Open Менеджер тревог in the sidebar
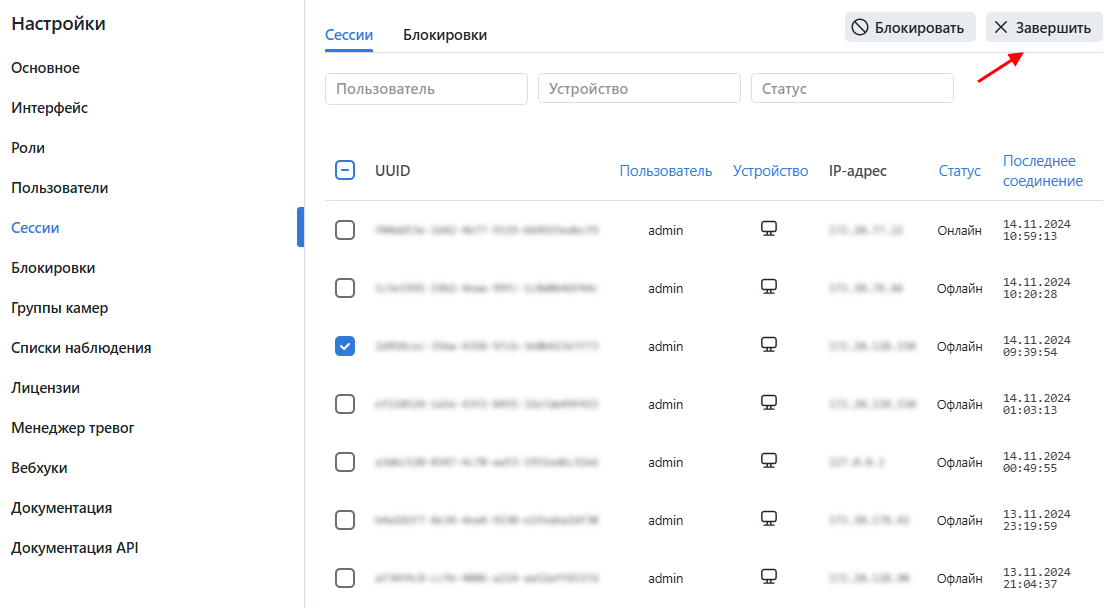1120x608 pixels. [73, 428]
